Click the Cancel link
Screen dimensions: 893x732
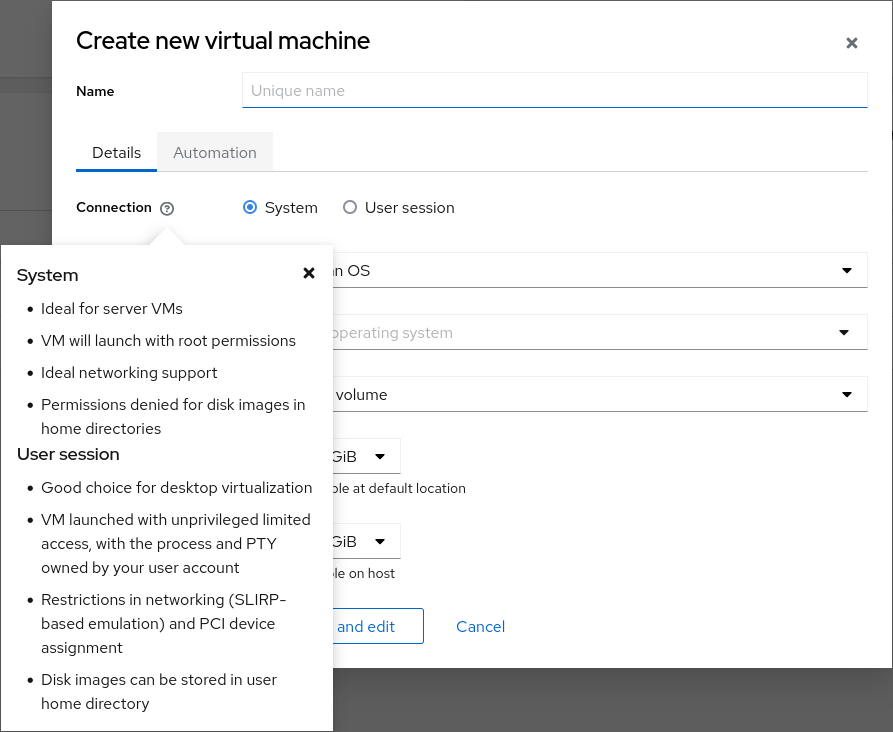(480, 627)
